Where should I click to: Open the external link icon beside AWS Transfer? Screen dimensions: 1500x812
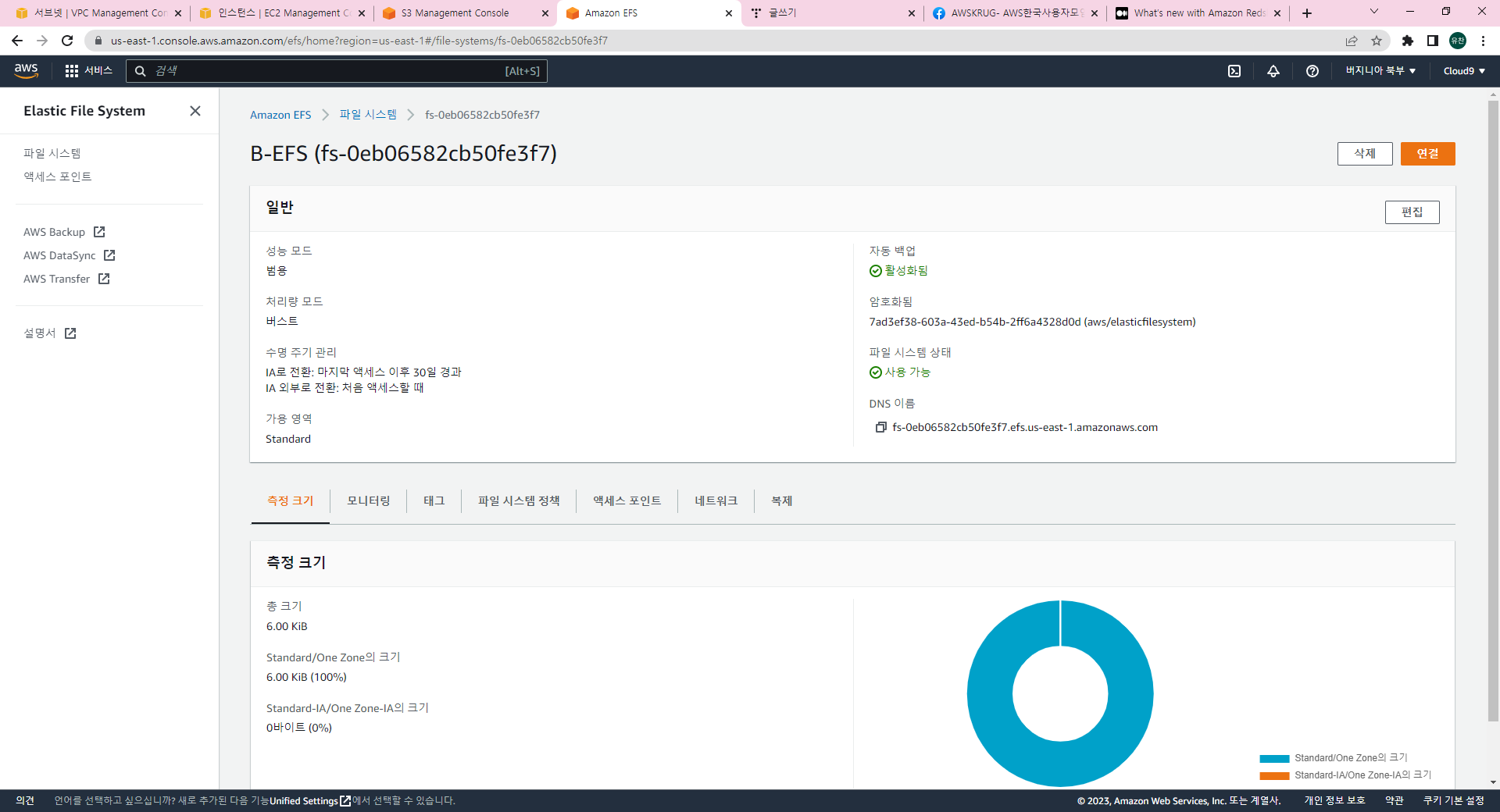tap(104, 279)
